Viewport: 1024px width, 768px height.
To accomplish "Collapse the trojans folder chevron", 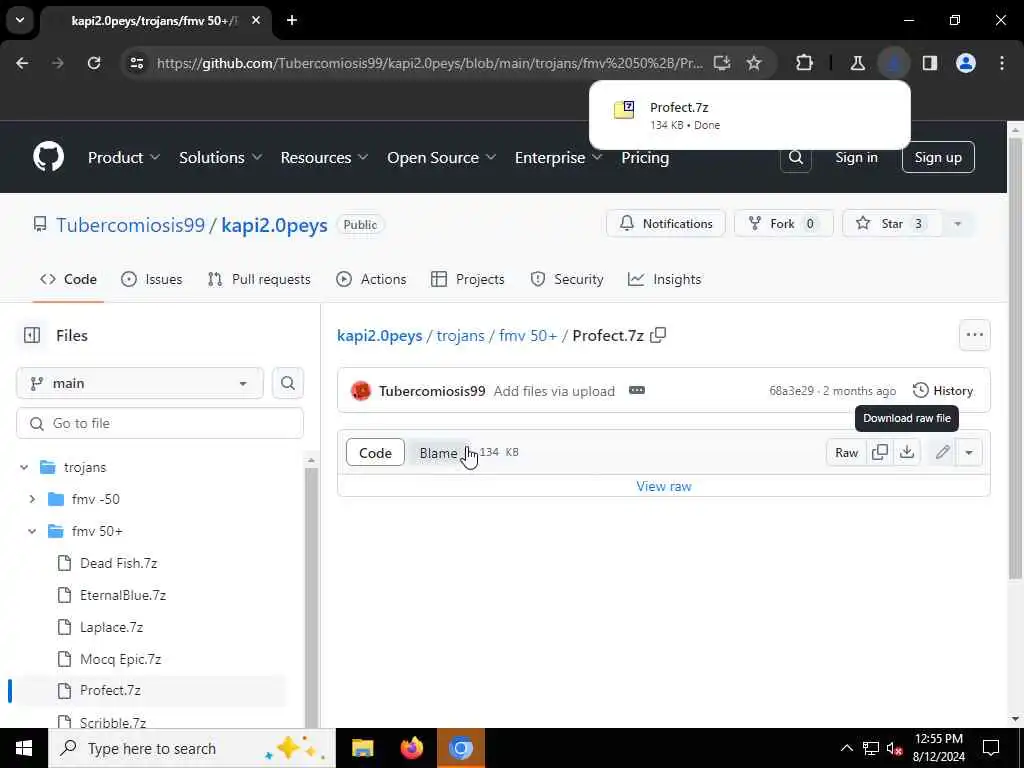I will (x=24, y=468).
